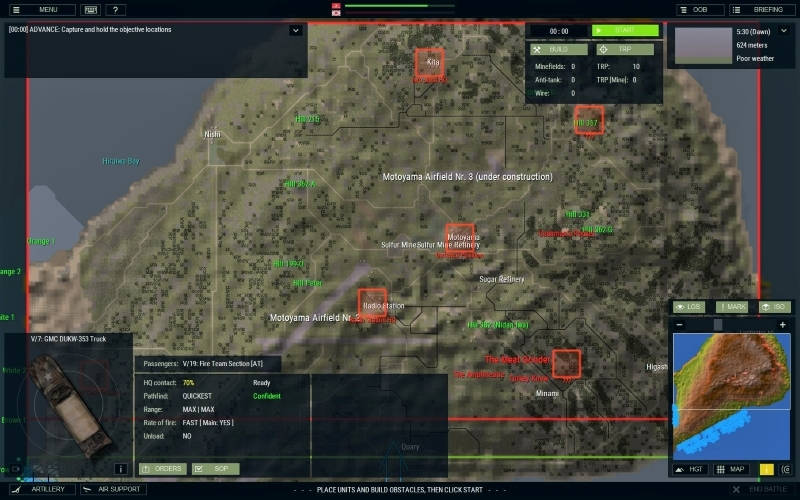Viewport: 800px width, 500px height.
Task: Select the Motoyama objective marker
Action: pos(460,237)
